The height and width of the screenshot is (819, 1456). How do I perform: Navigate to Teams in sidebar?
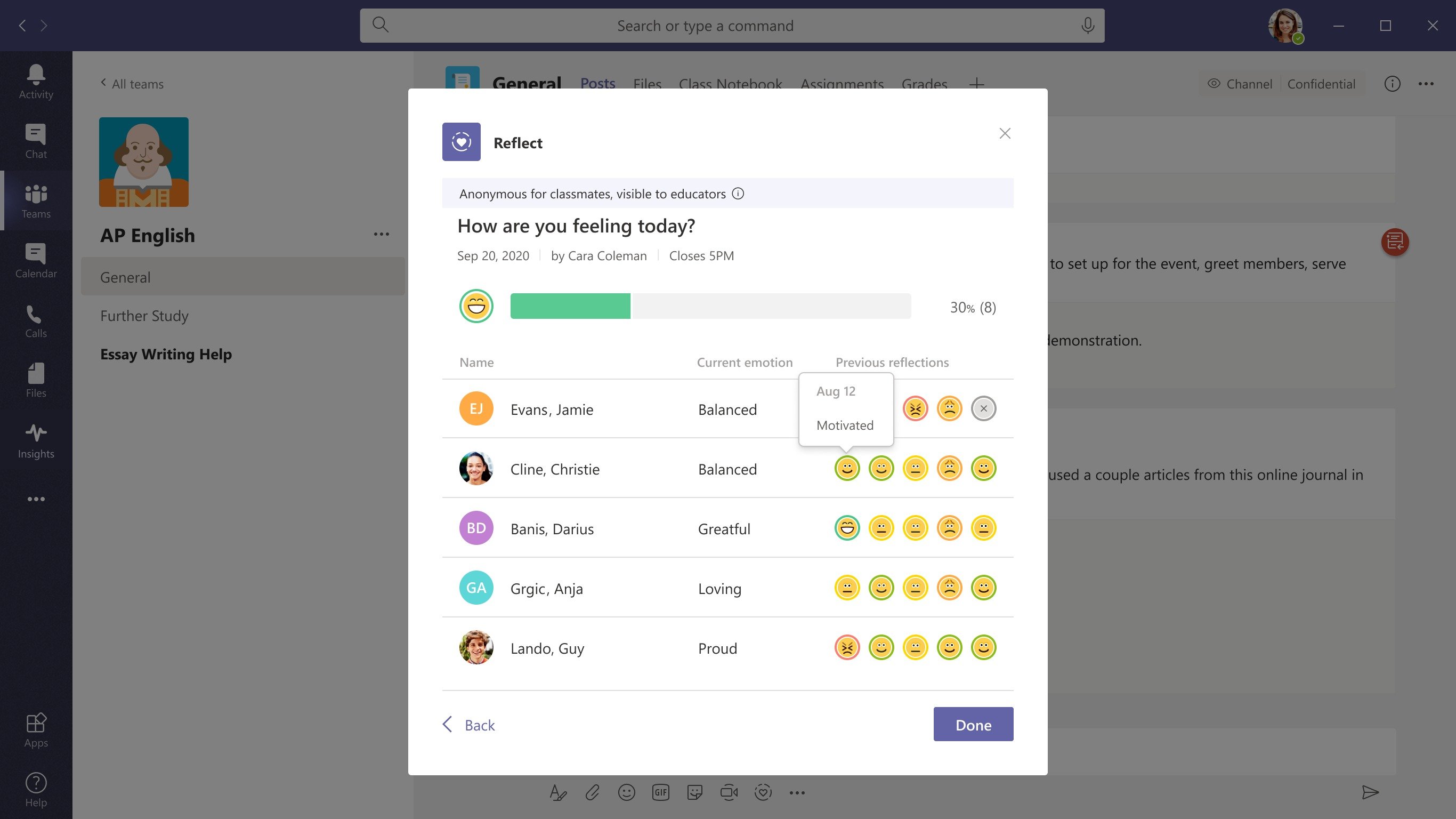pyautogui.click(x=35, y=200)
